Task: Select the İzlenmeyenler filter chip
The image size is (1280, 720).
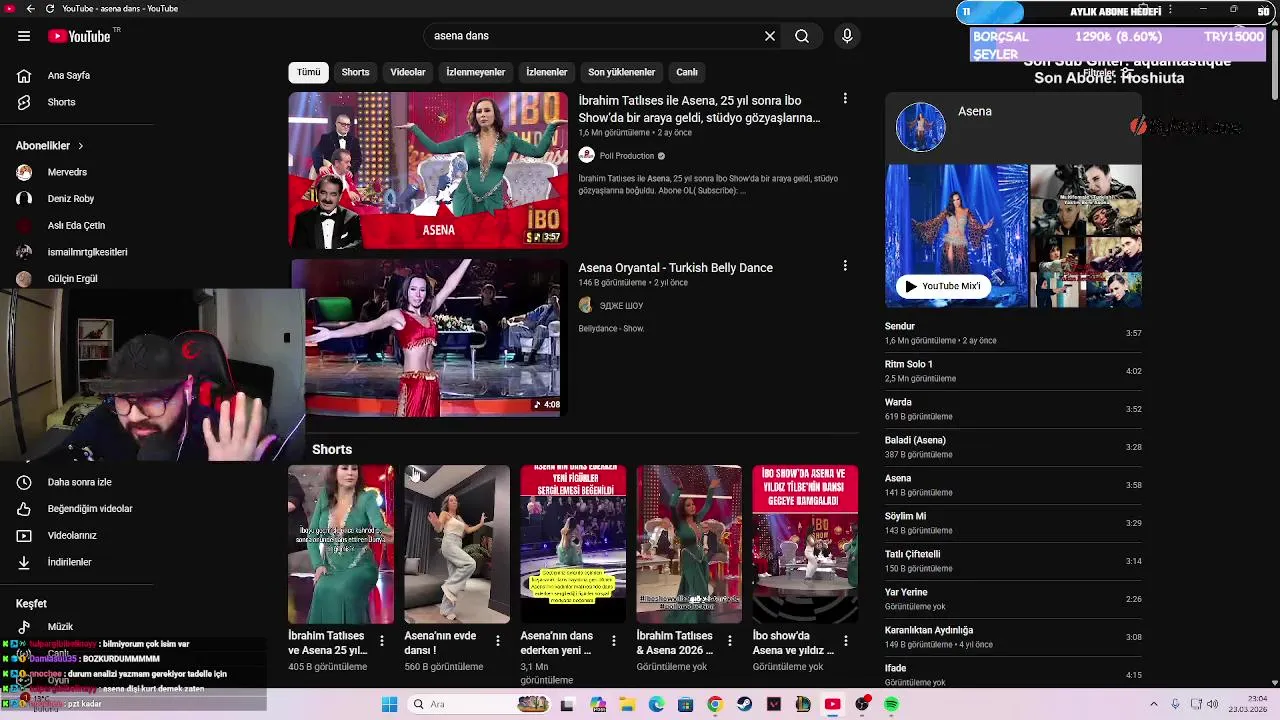Action: (476, 72)
